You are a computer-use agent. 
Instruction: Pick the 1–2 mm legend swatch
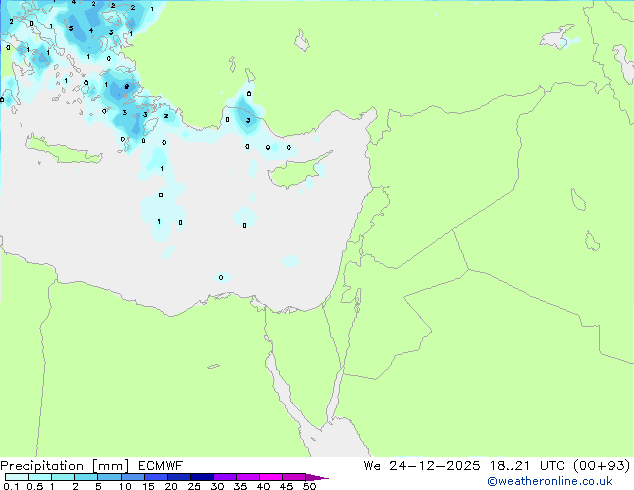tap(63, 477)
